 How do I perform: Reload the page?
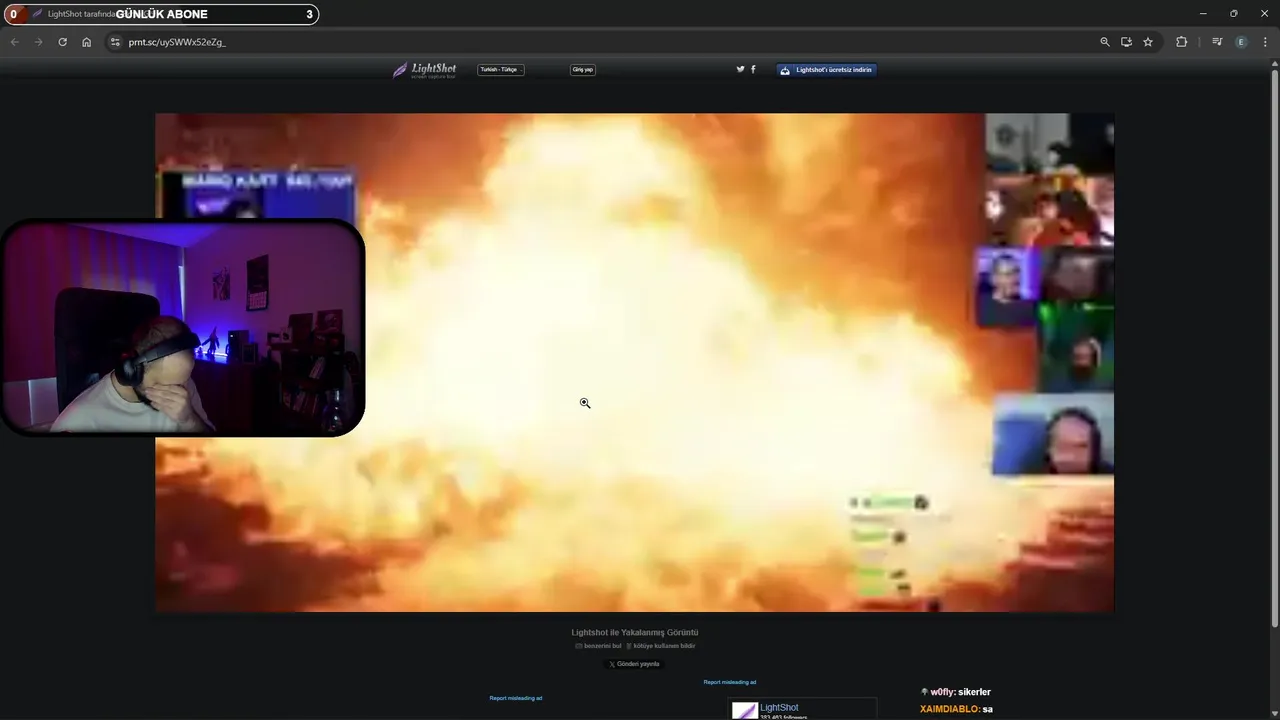62,42
